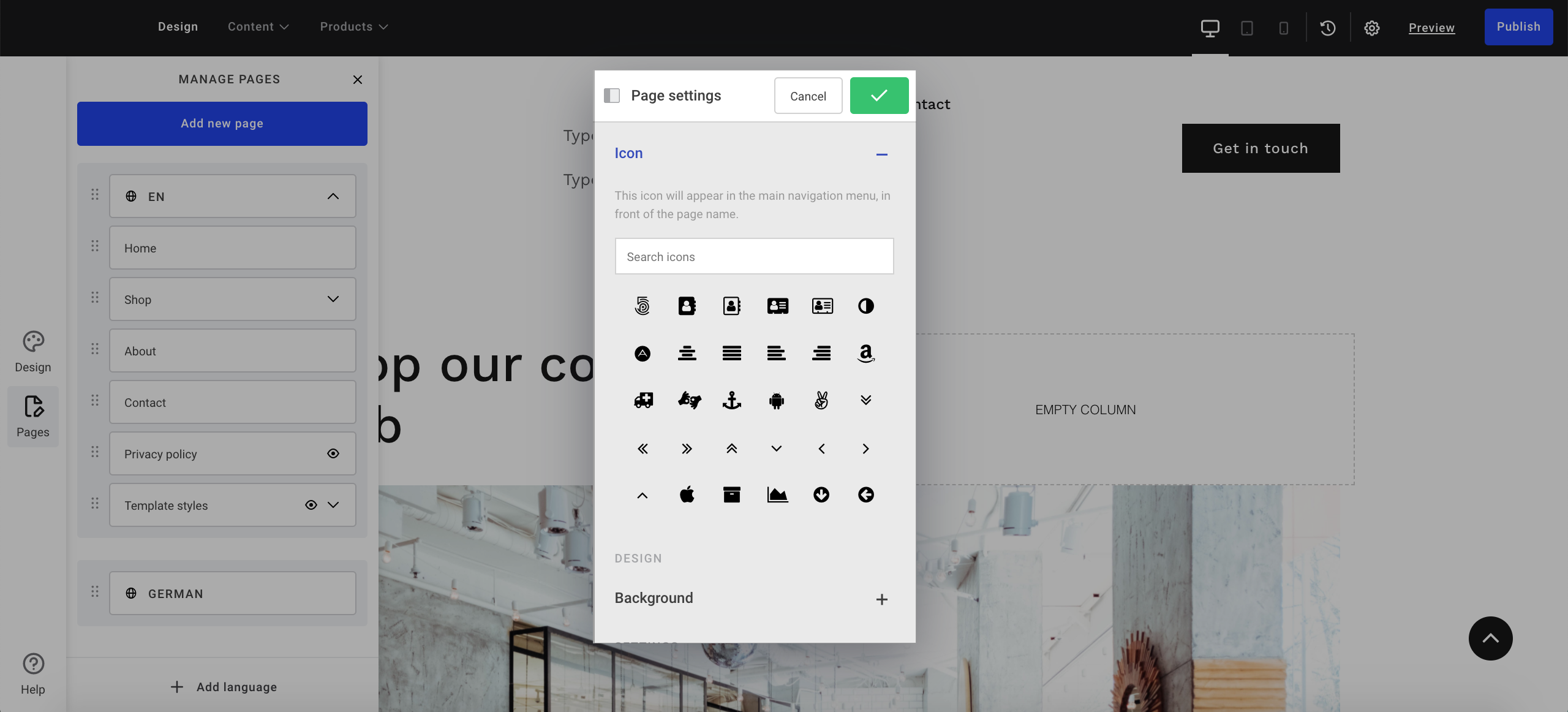
Task: Select the single angle left icon
Action: coord(821,449)
